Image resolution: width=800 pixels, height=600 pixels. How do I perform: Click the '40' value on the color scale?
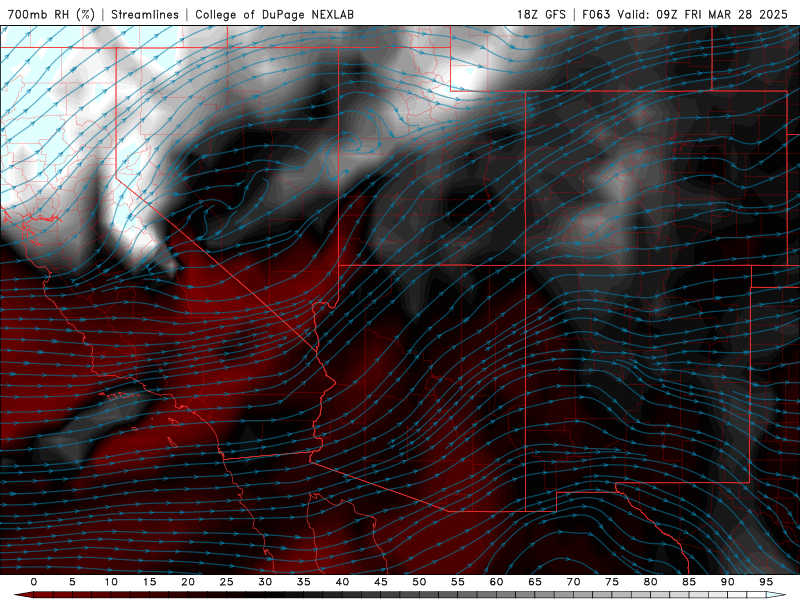pos(342,582)
